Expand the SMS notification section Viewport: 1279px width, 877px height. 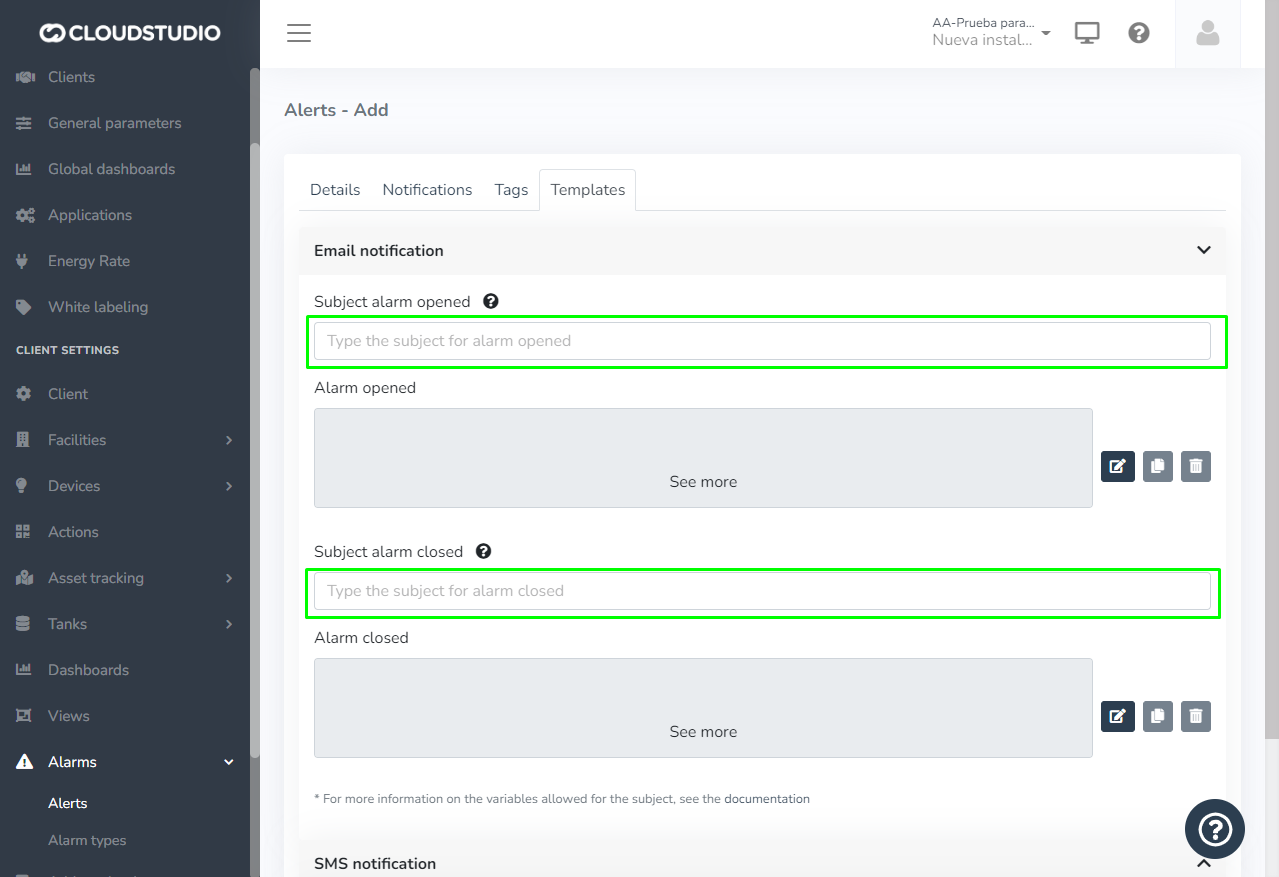coord(1203,863)
